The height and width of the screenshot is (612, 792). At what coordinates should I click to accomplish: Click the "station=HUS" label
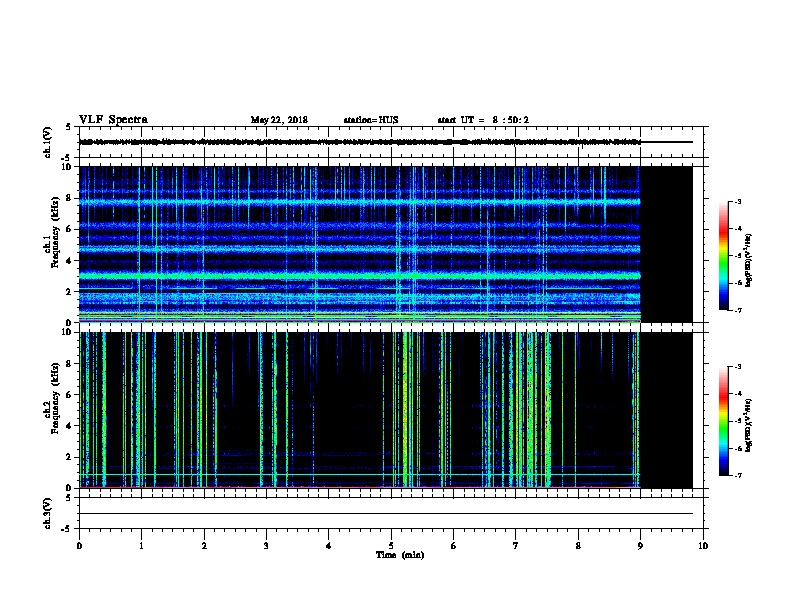(371, 120)
